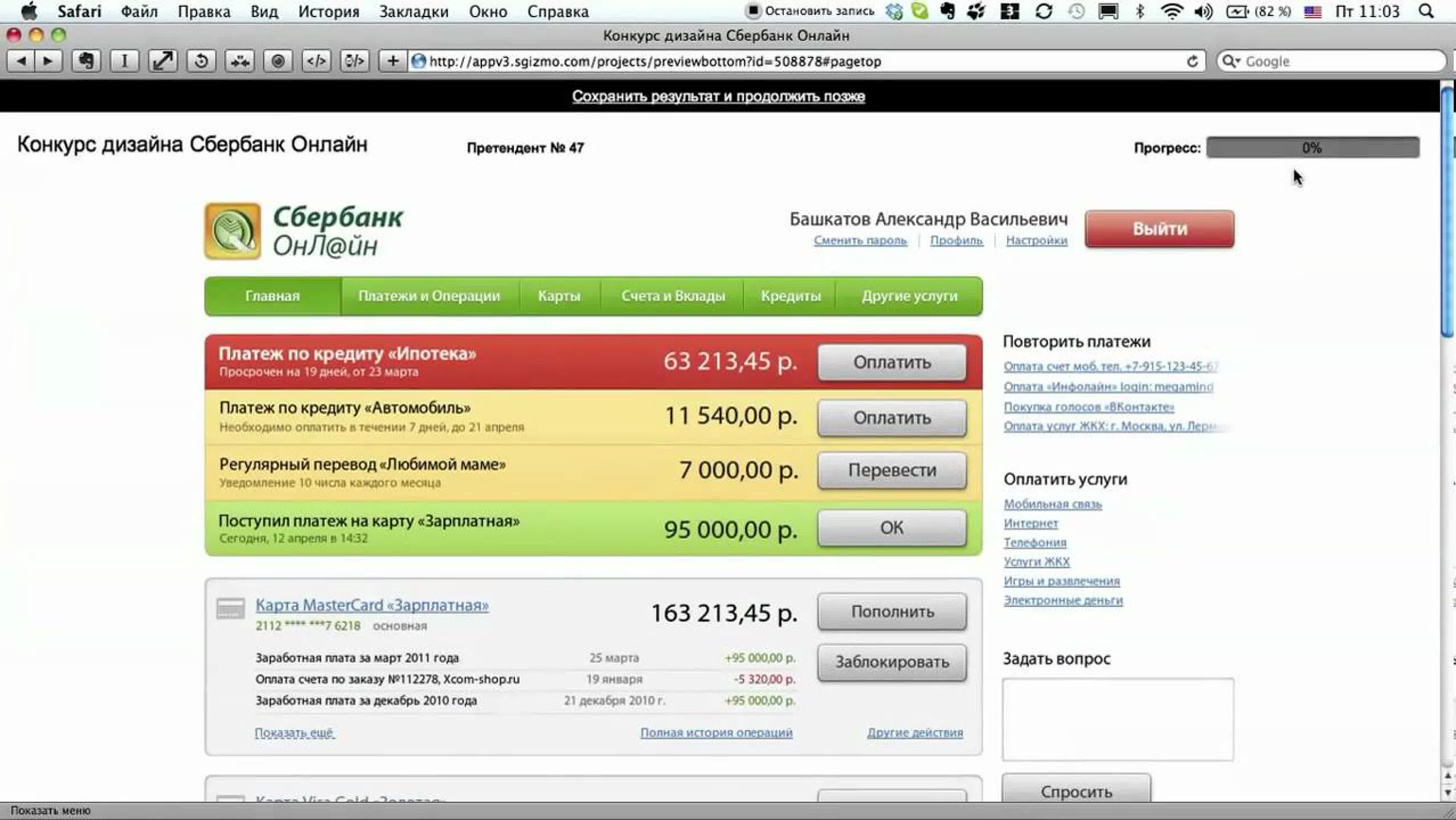The image size is (1456, 820).
Task: Go back with the browser back arrow
Action: point(21,61)
